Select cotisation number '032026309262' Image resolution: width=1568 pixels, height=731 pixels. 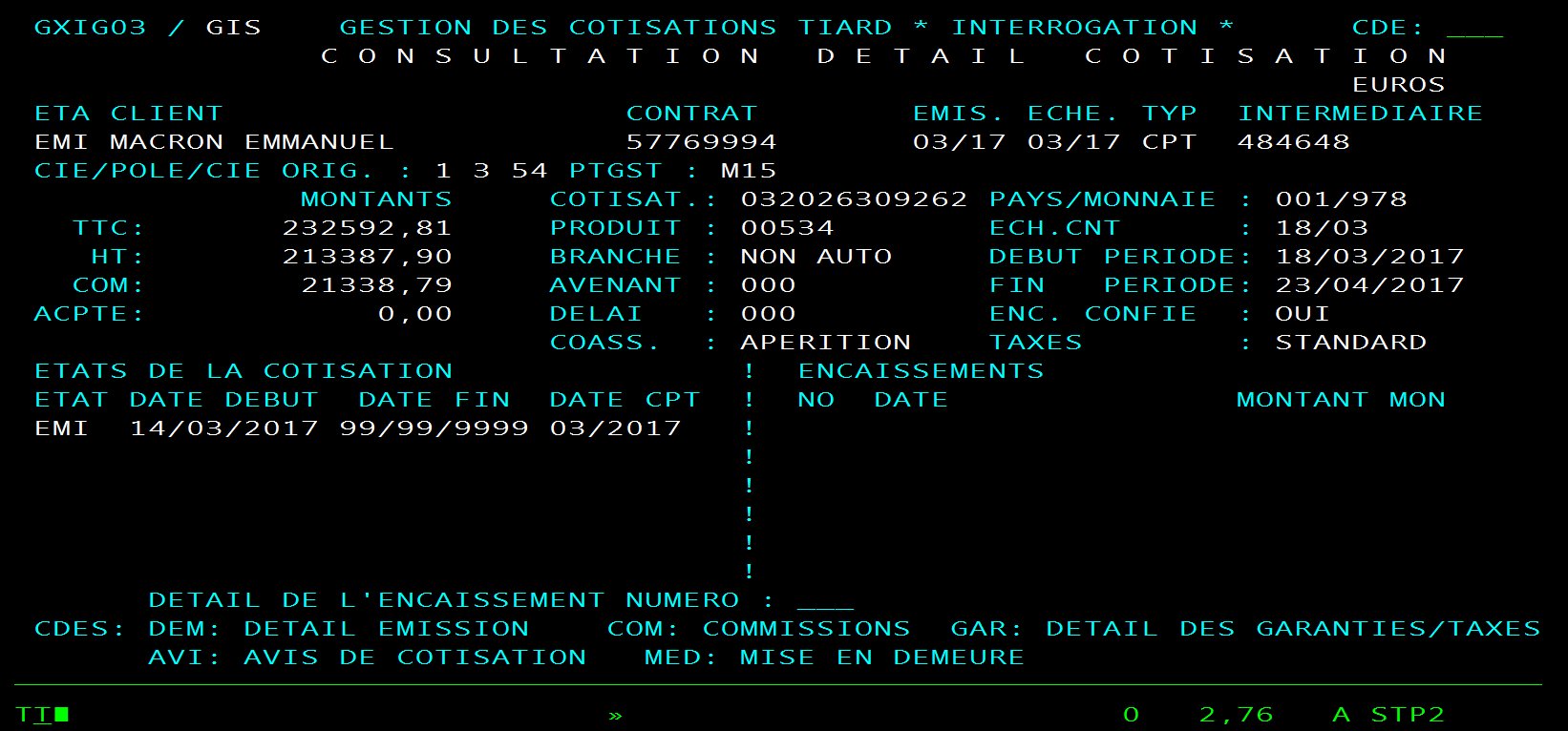click(854, 199)
